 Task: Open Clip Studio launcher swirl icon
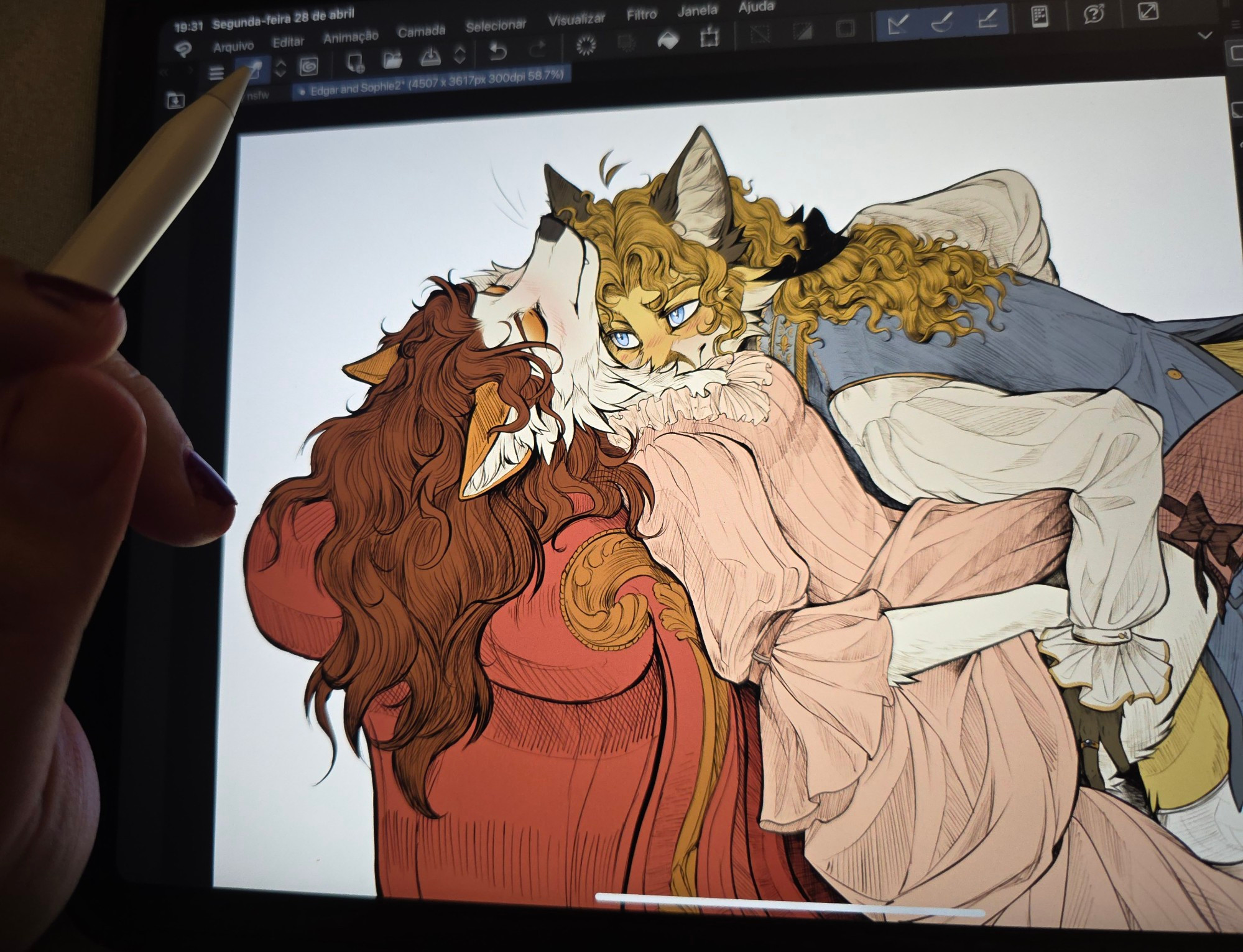pyautogui.click(x=308, y=65)
